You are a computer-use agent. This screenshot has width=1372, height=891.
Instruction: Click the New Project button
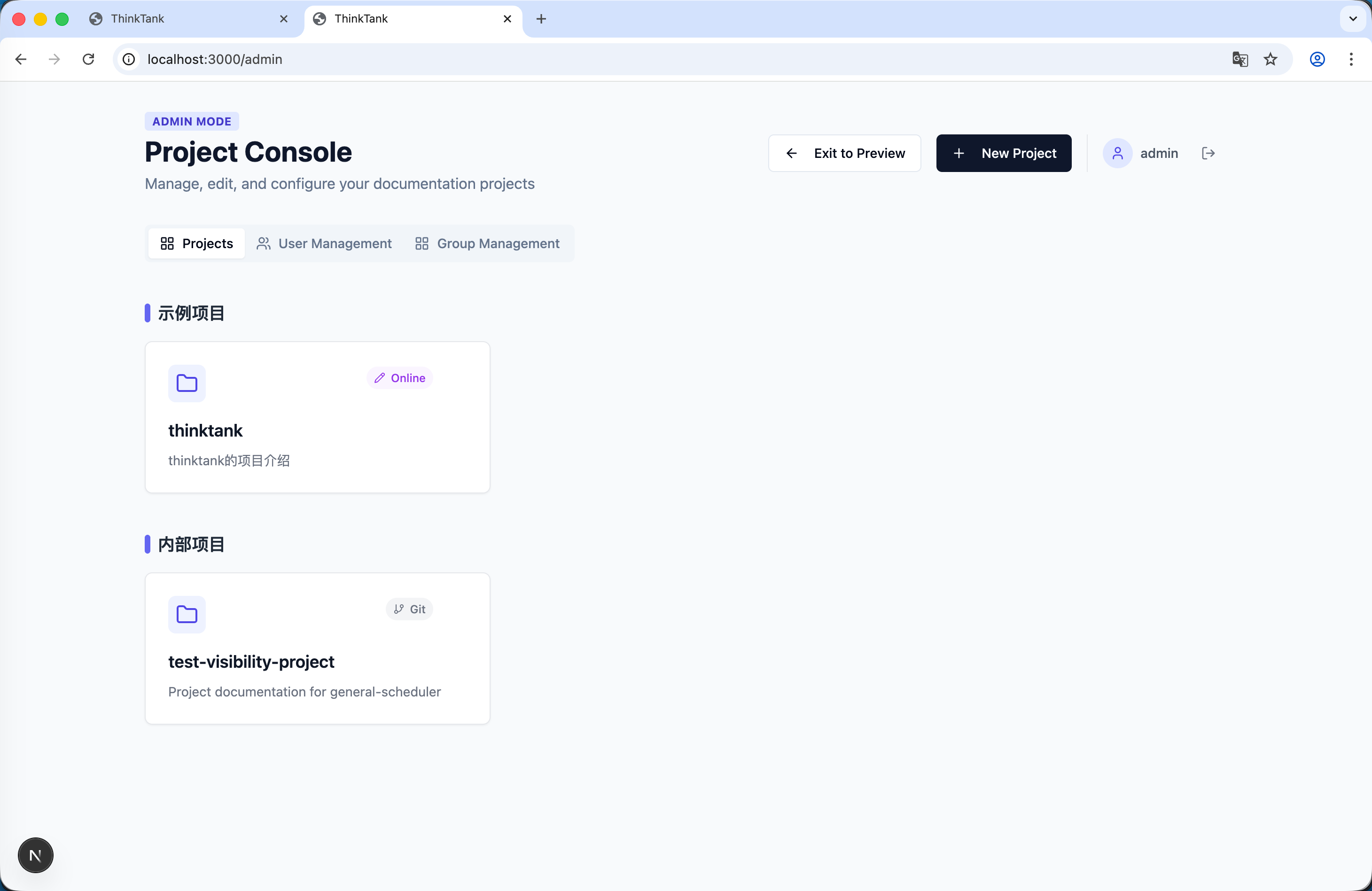[1004, 153]
